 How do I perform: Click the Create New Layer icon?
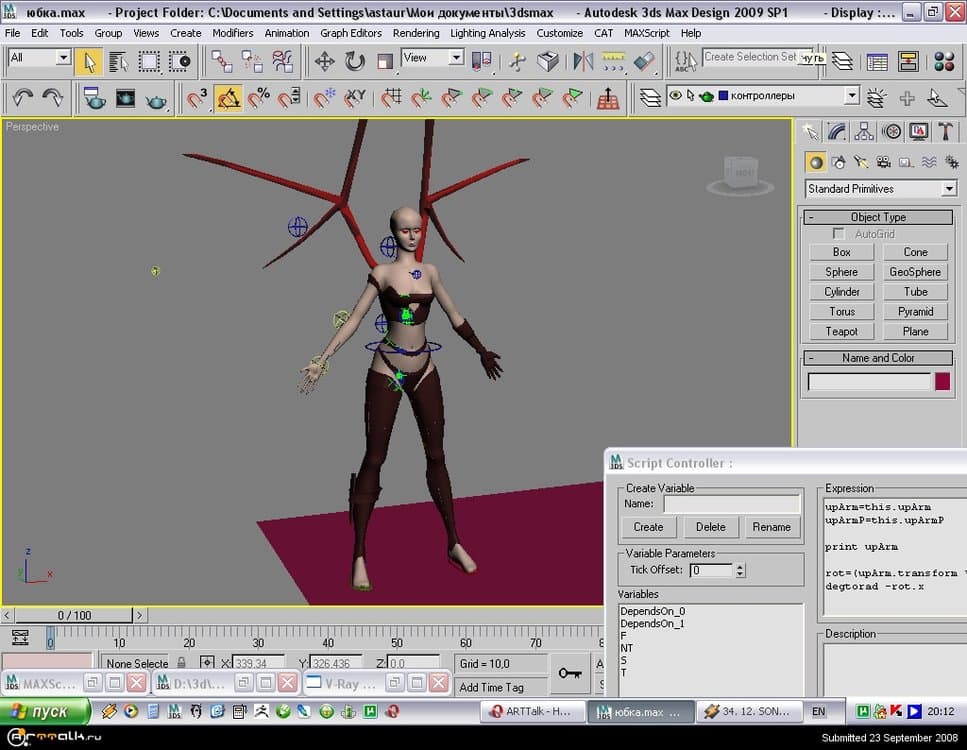coord(876,97)
